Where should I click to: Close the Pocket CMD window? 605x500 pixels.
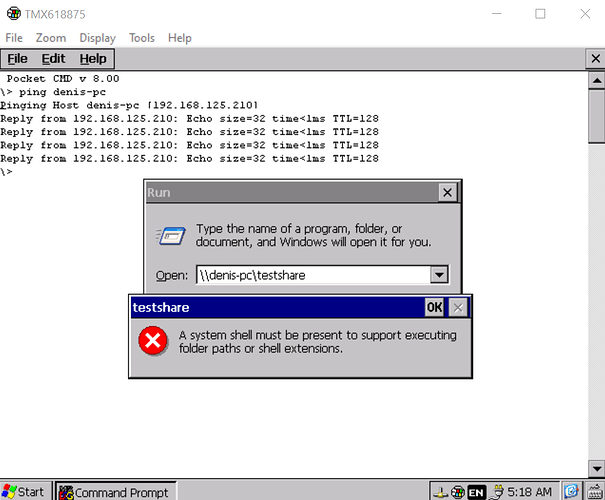point(595,59)
